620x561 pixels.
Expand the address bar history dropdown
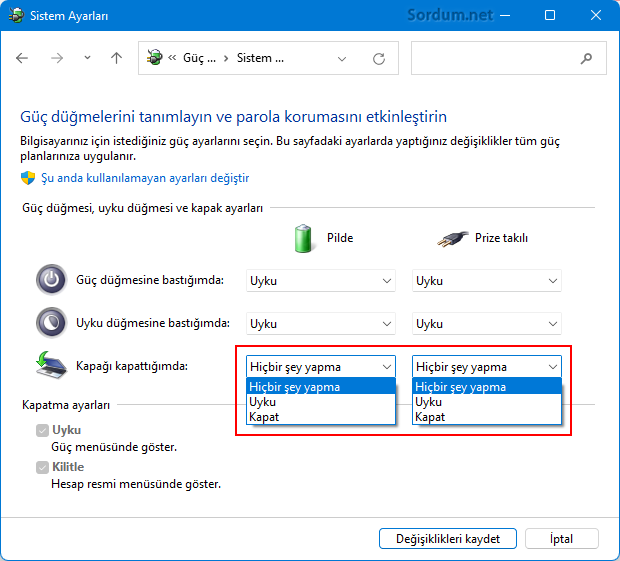click(342, 59)
